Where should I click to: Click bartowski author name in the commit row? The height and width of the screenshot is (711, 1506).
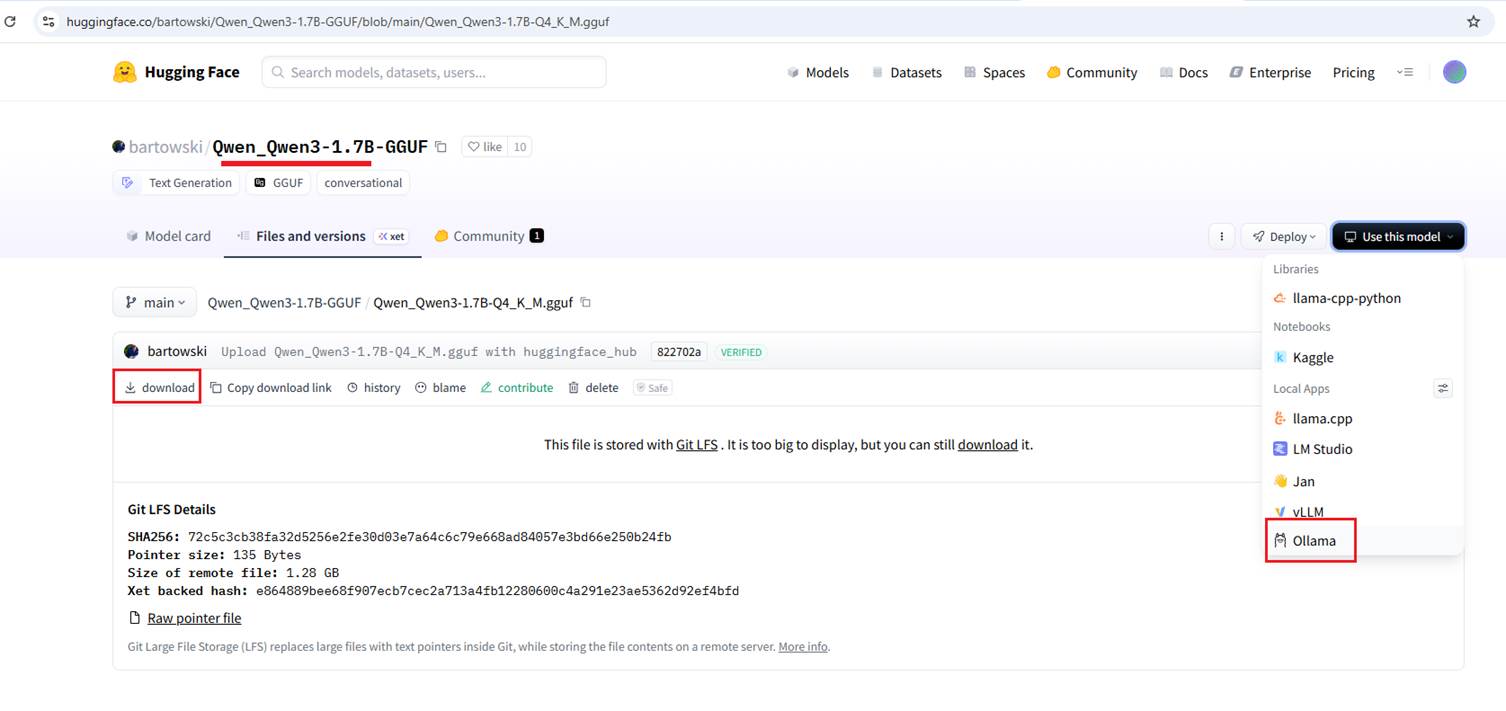point(177,351)
